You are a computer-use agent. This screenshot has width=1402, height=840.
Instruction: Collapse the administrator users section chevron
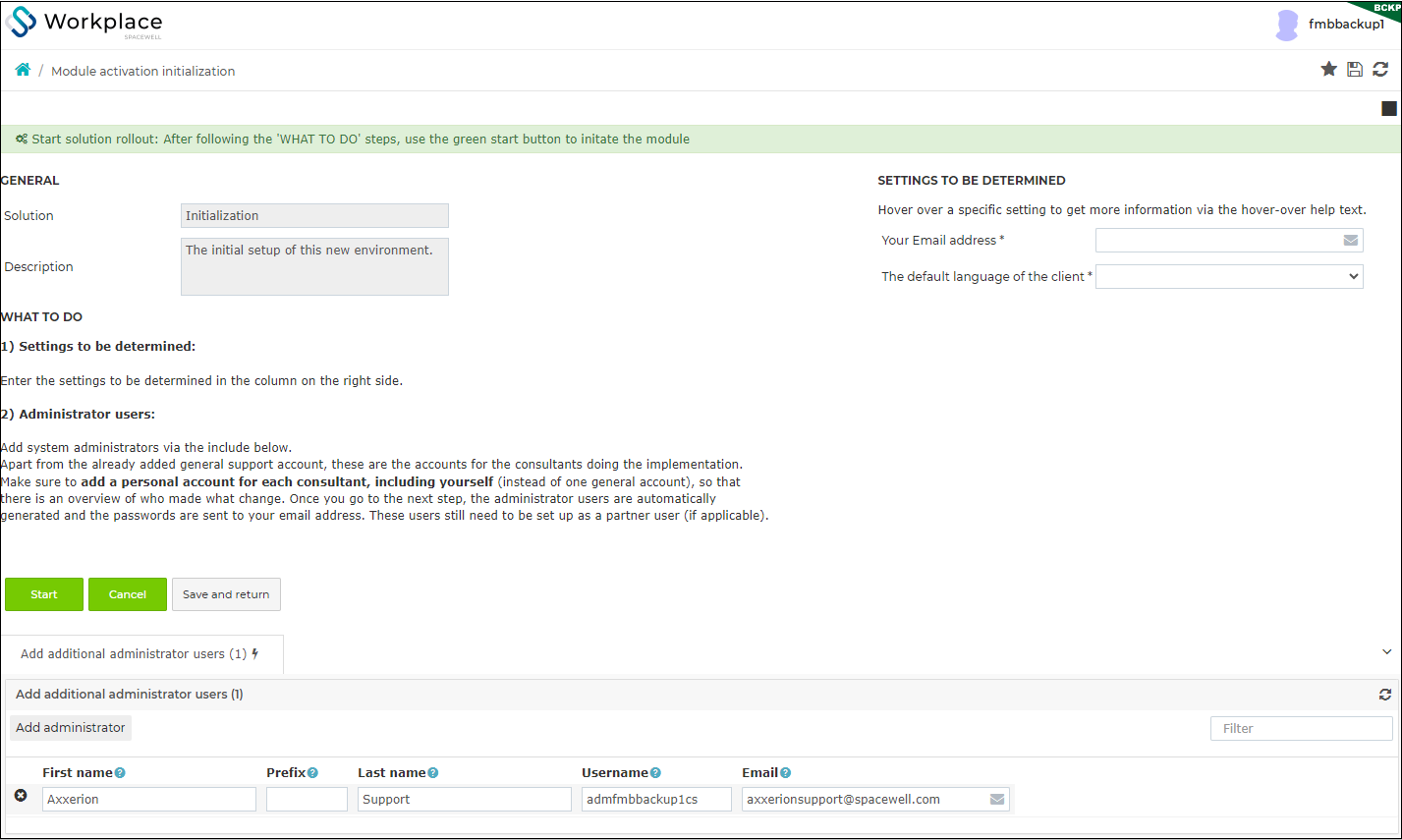coord(1386,652)
